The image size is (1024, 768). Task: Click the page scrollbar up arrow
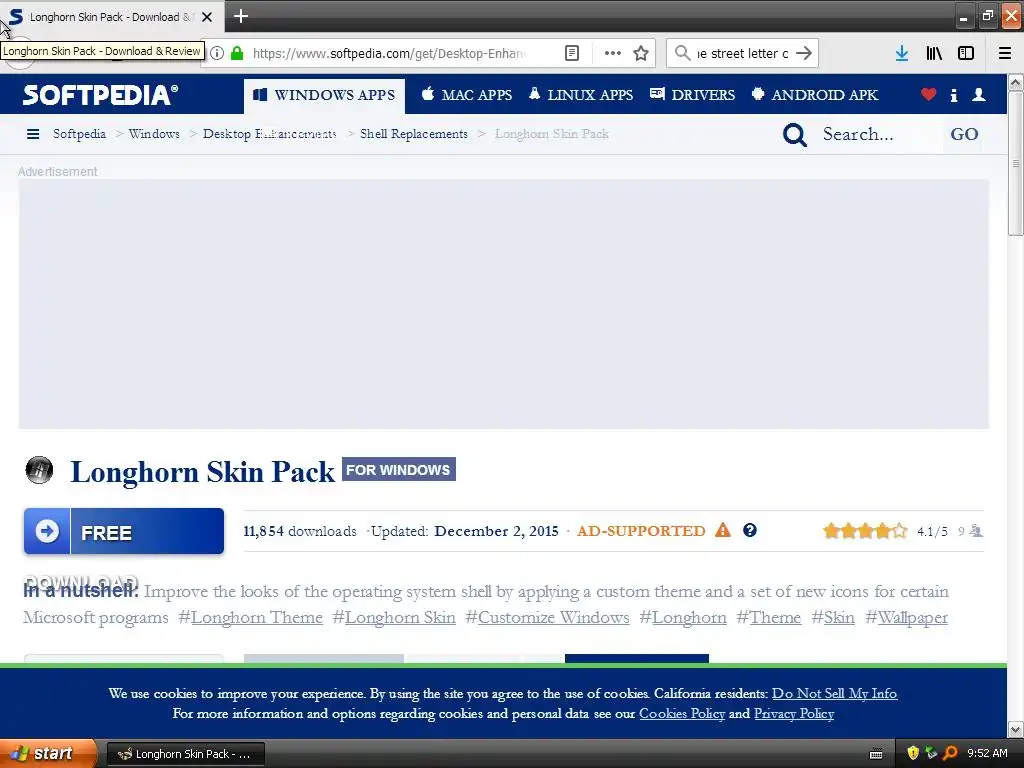1016,82
